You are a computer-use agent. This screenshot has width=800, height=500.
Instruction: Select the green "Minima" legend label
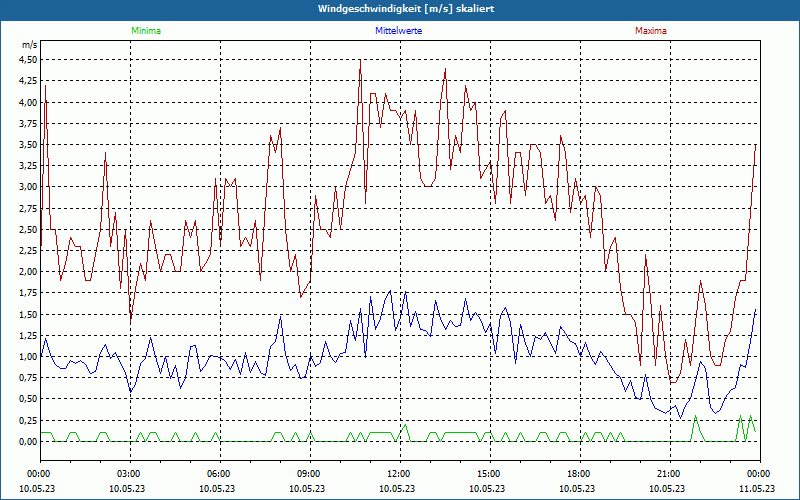click(x=146, y=31)
